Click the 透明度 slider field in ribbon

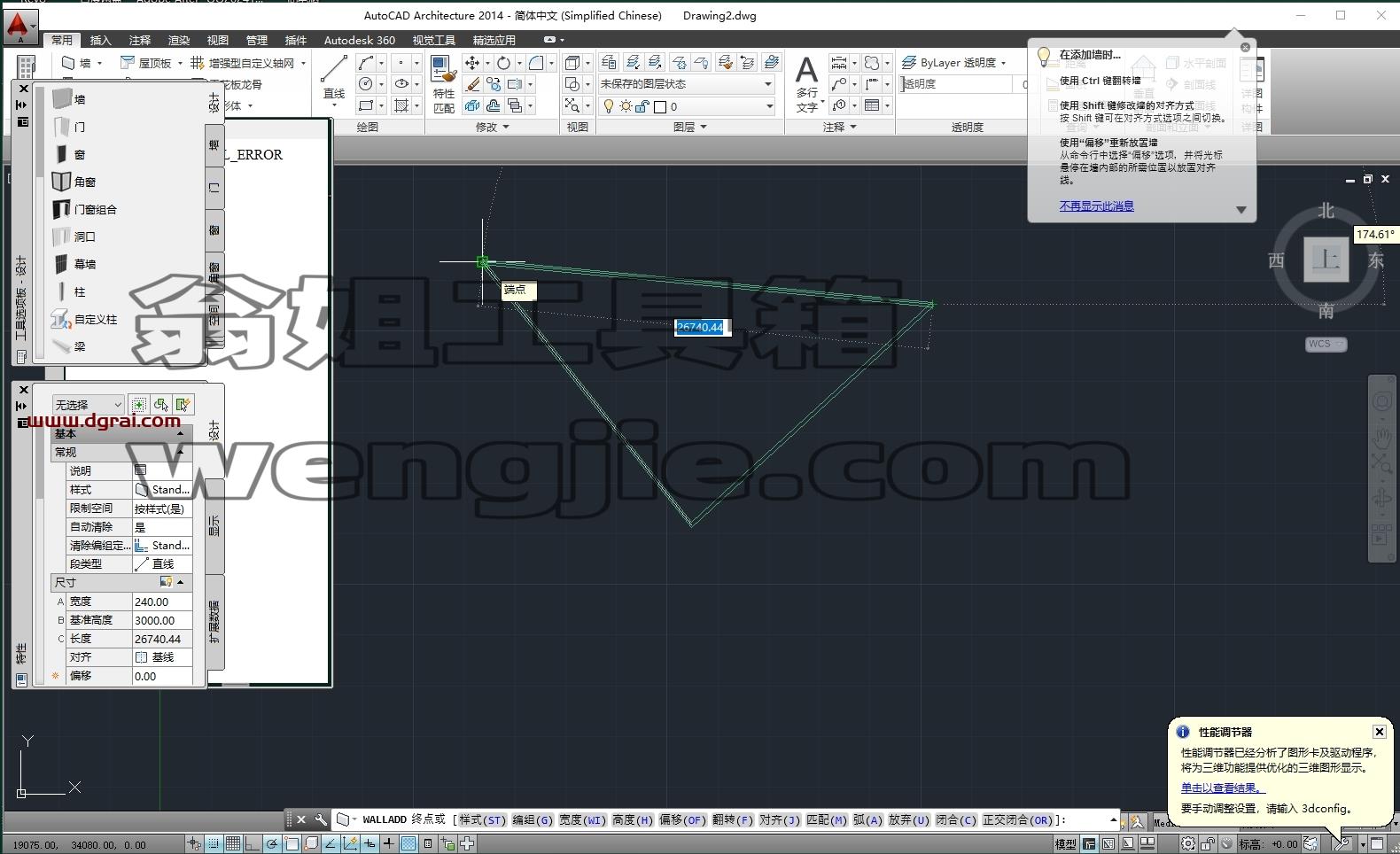[956, 84]
